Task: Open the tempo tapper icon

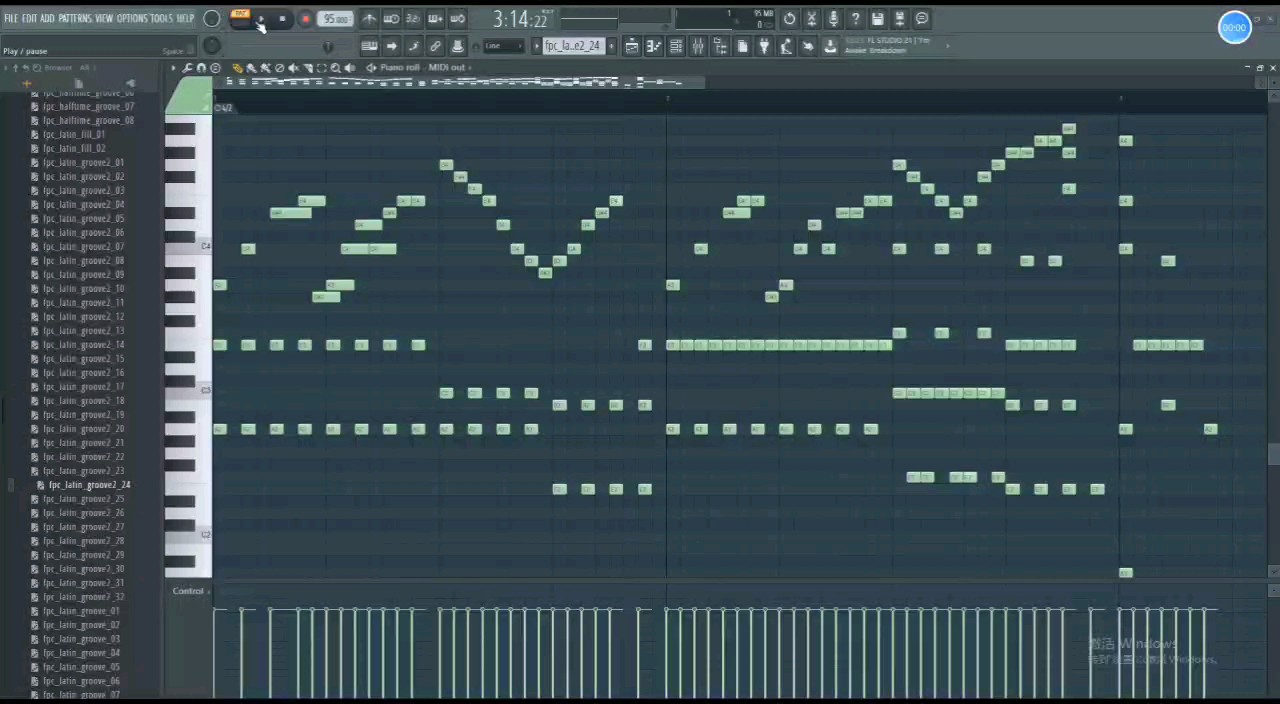Action: [786, 46]
